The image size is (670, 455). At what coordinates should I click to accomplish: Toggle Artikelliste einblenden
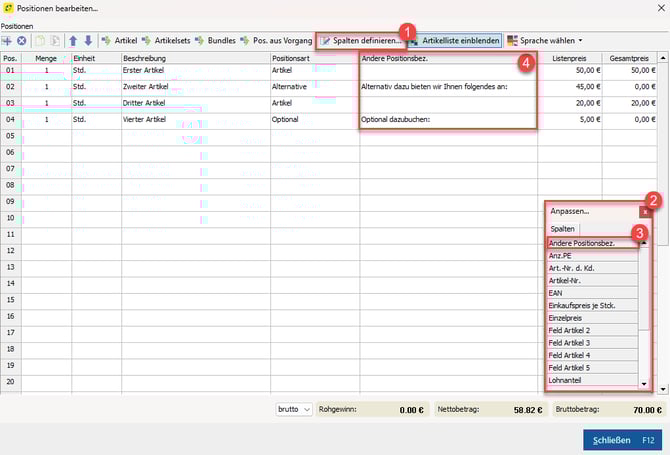(455, 41)
